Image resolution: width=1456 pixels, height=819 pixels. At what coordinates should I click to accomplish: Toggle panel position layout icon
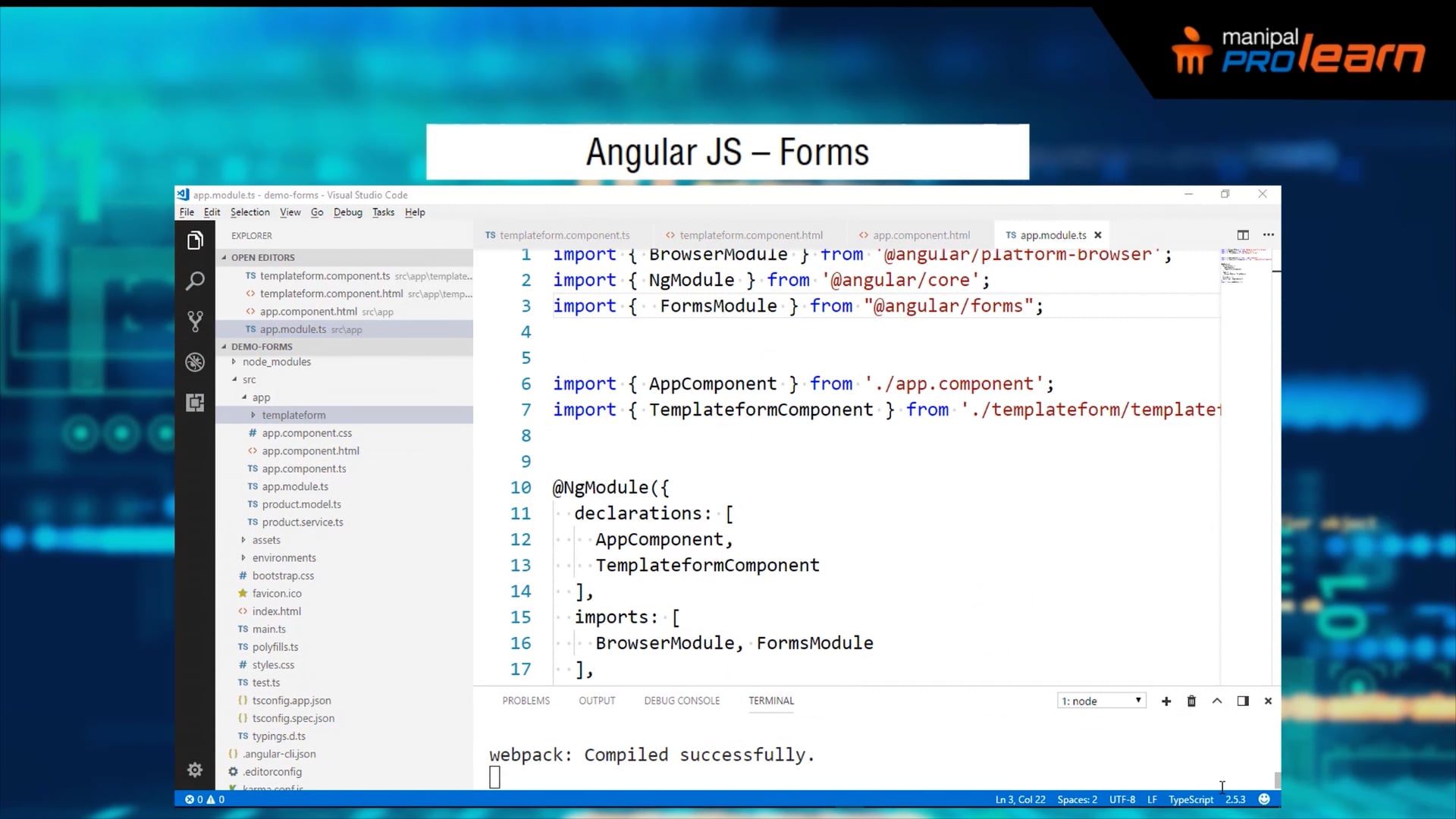point(1242,701)
